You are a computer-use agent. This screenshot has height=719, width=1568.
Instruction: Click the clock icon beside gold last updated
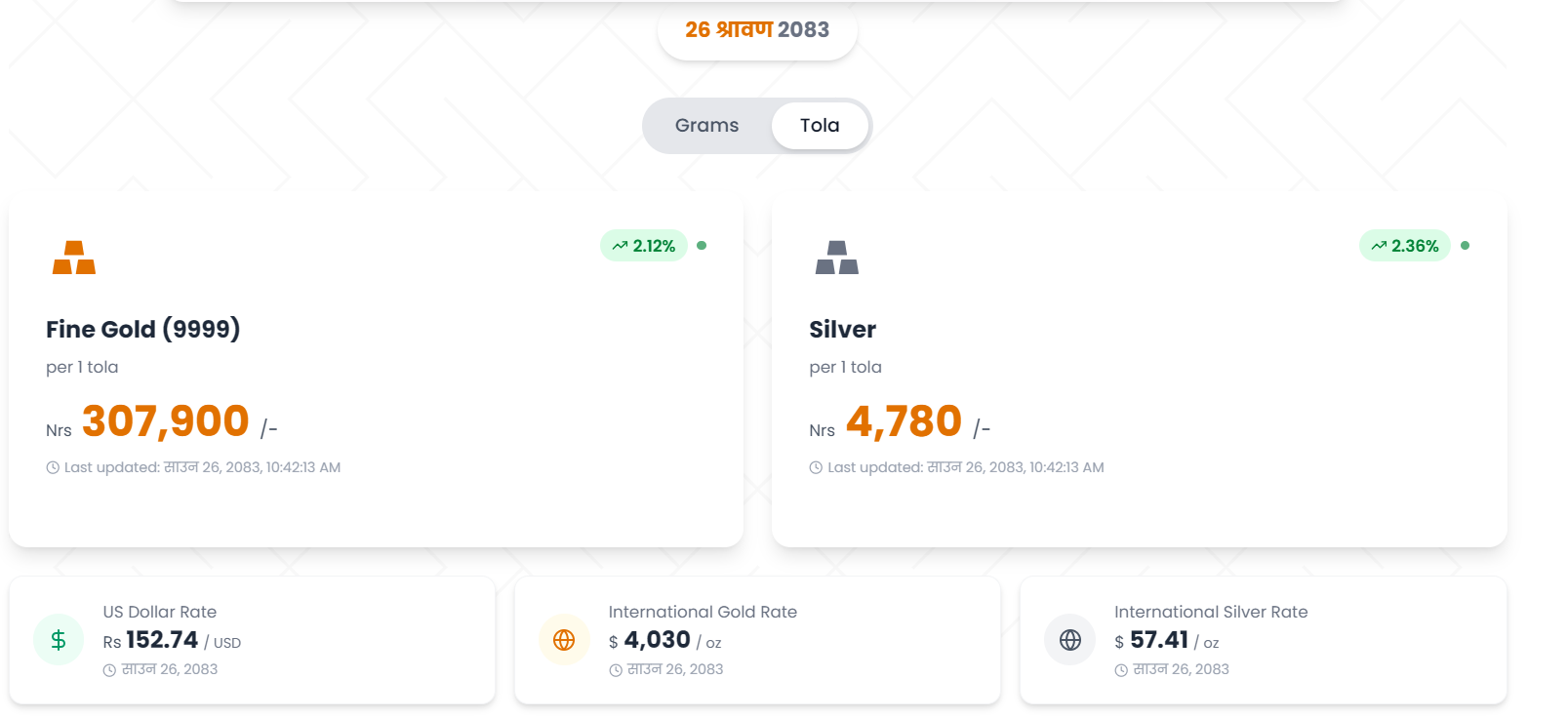(53, 468)
